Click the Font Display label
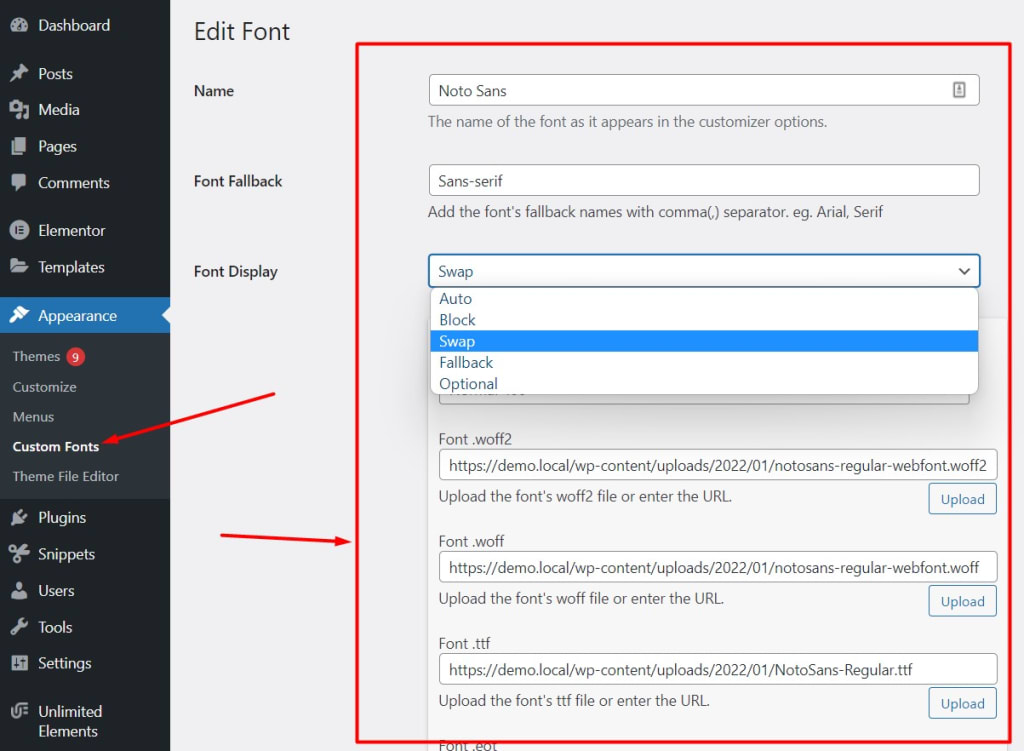 (236, 272)
